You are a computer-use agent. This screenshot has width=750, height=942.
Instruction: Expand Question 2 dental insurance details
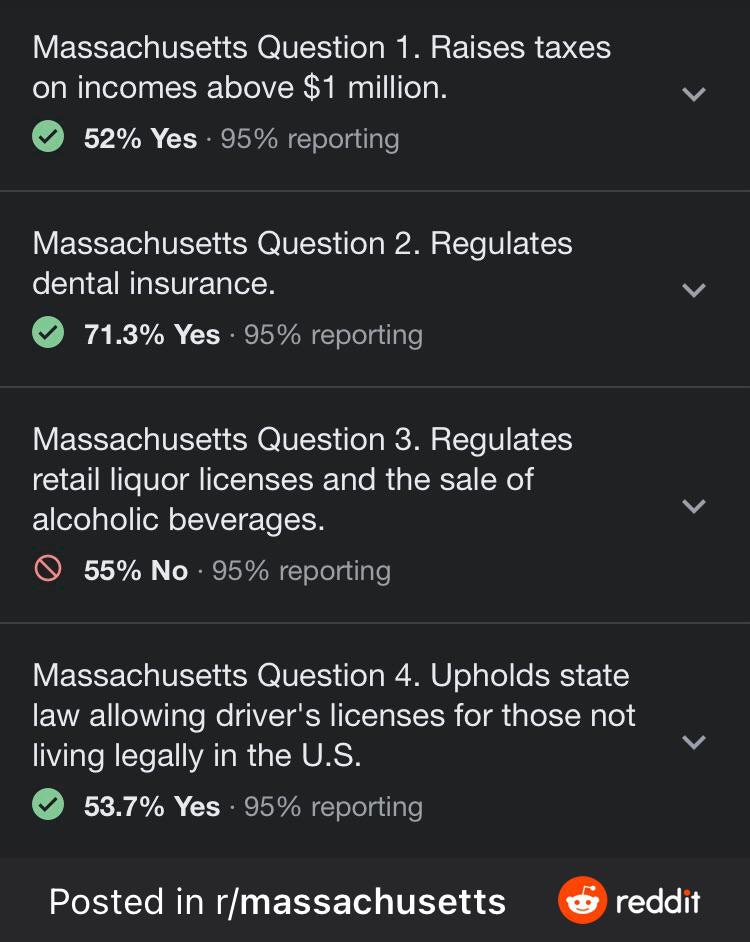(x=693, y=290)
